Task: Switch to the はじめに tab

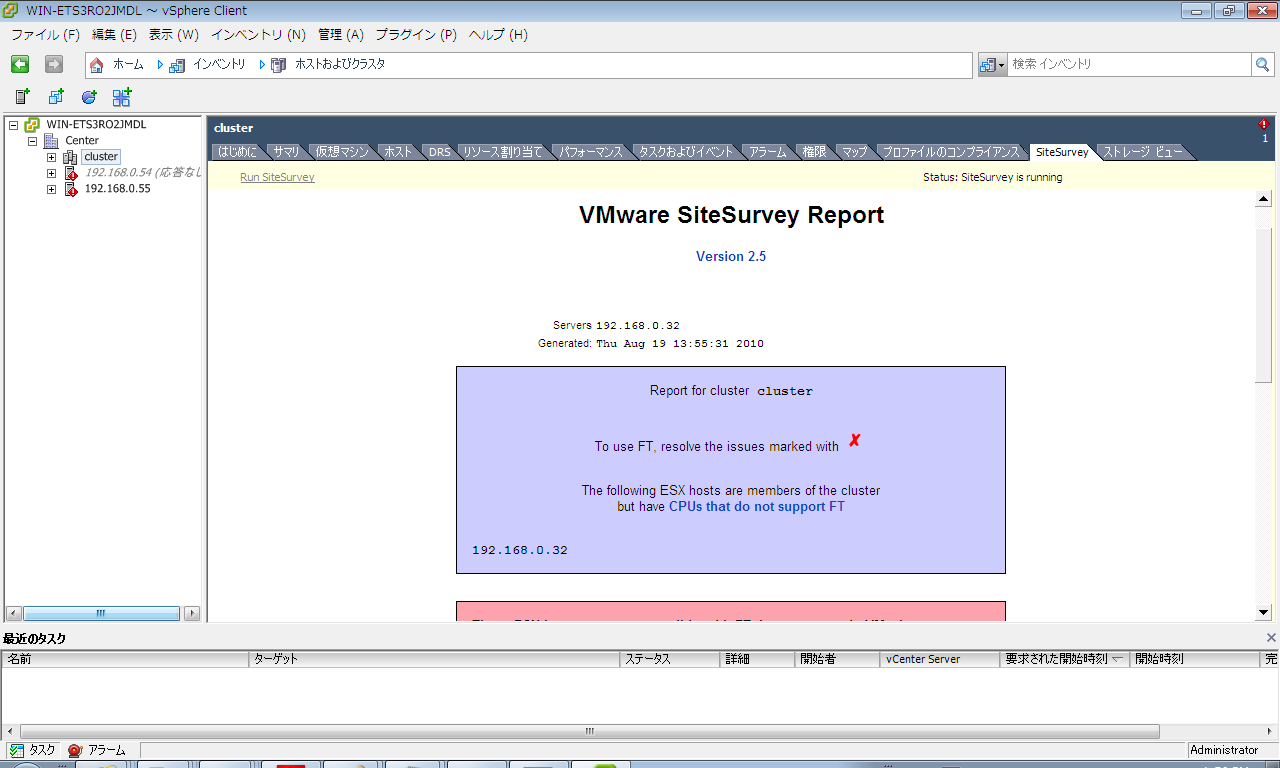Action: pyautogui.click(x=237, y=152)
